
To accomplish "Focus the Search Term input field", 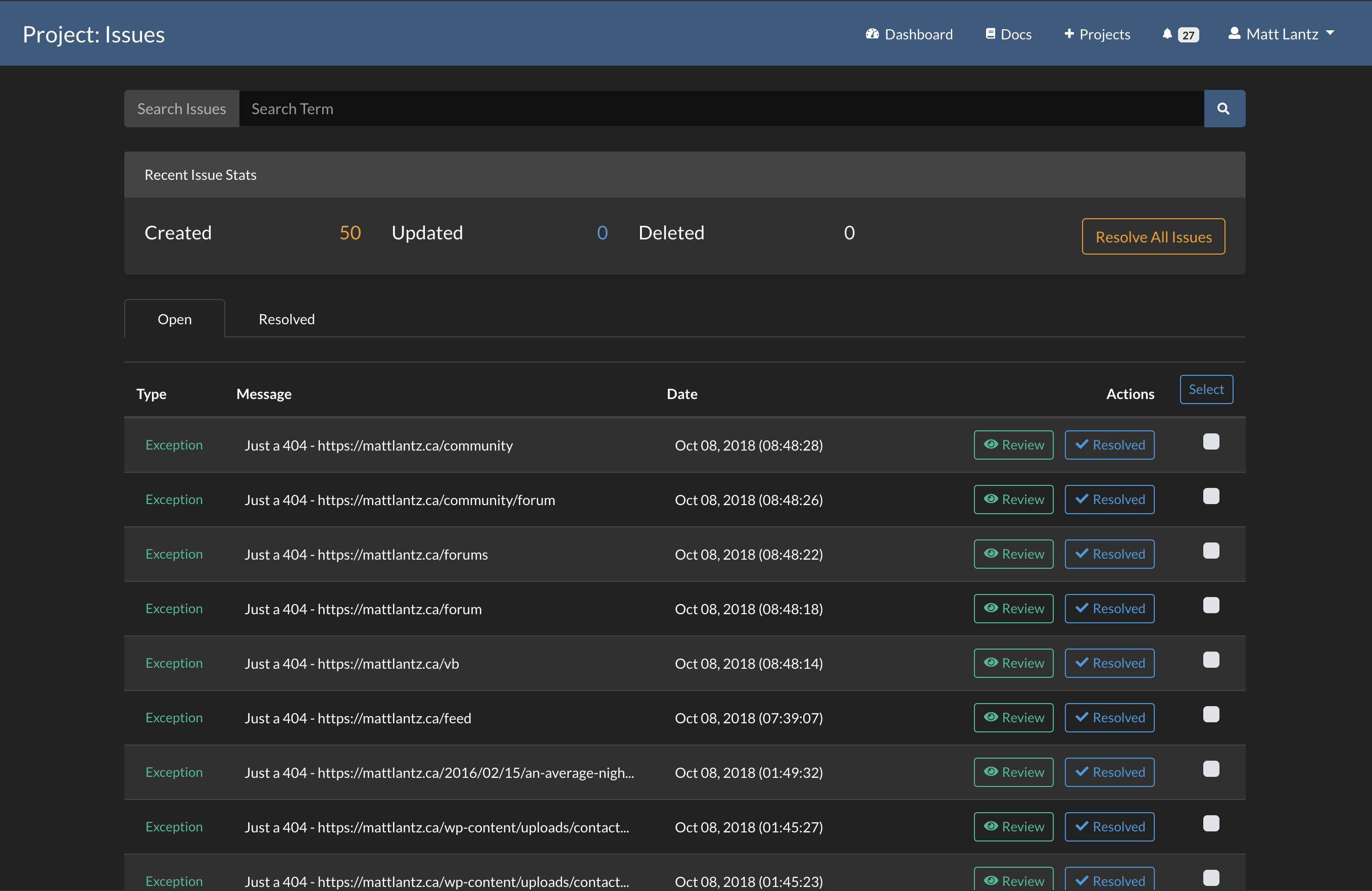I will tap(720, 109).
